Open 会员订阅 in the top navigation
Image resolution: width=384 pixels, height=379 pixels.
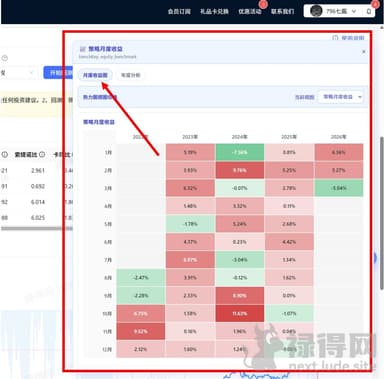coord(179,11)
